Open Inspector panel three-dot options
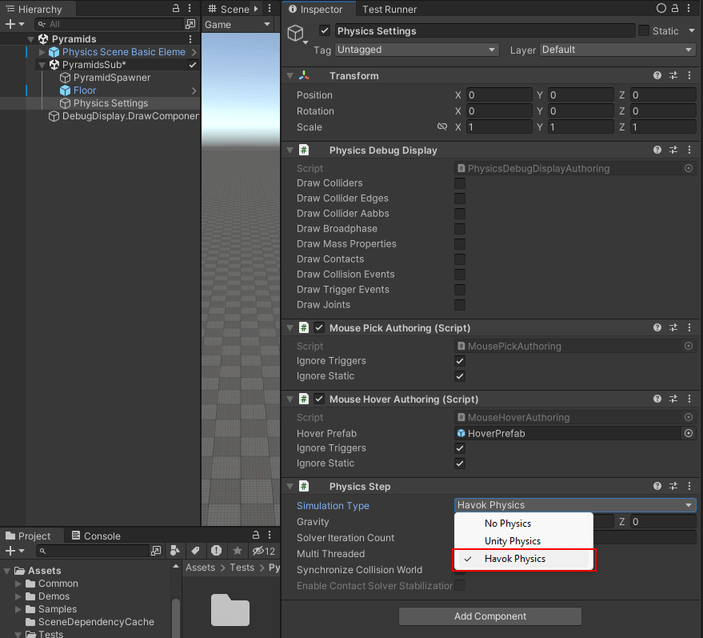Image resolution: width=703 pixels, height=638 pixels. tap(689, 8)
